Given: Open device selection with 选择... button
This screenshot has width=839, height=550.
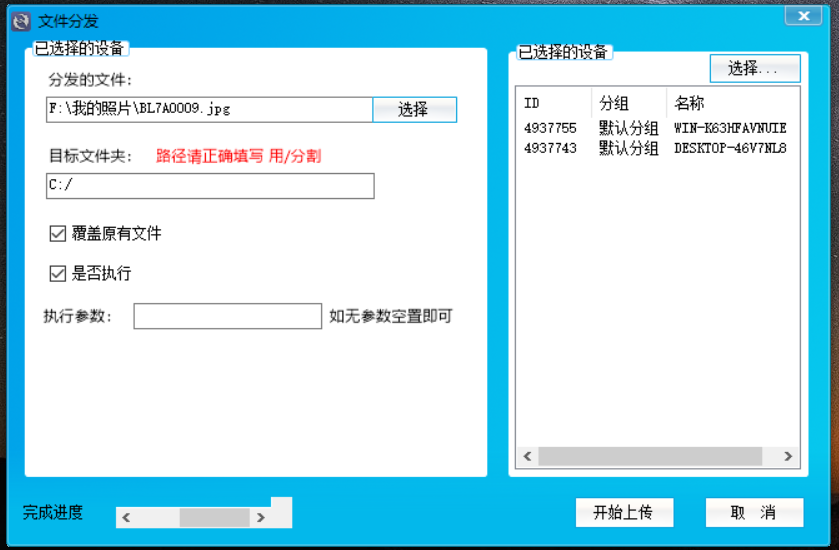Looking at the screenshot, I should (x=754, y=68).
